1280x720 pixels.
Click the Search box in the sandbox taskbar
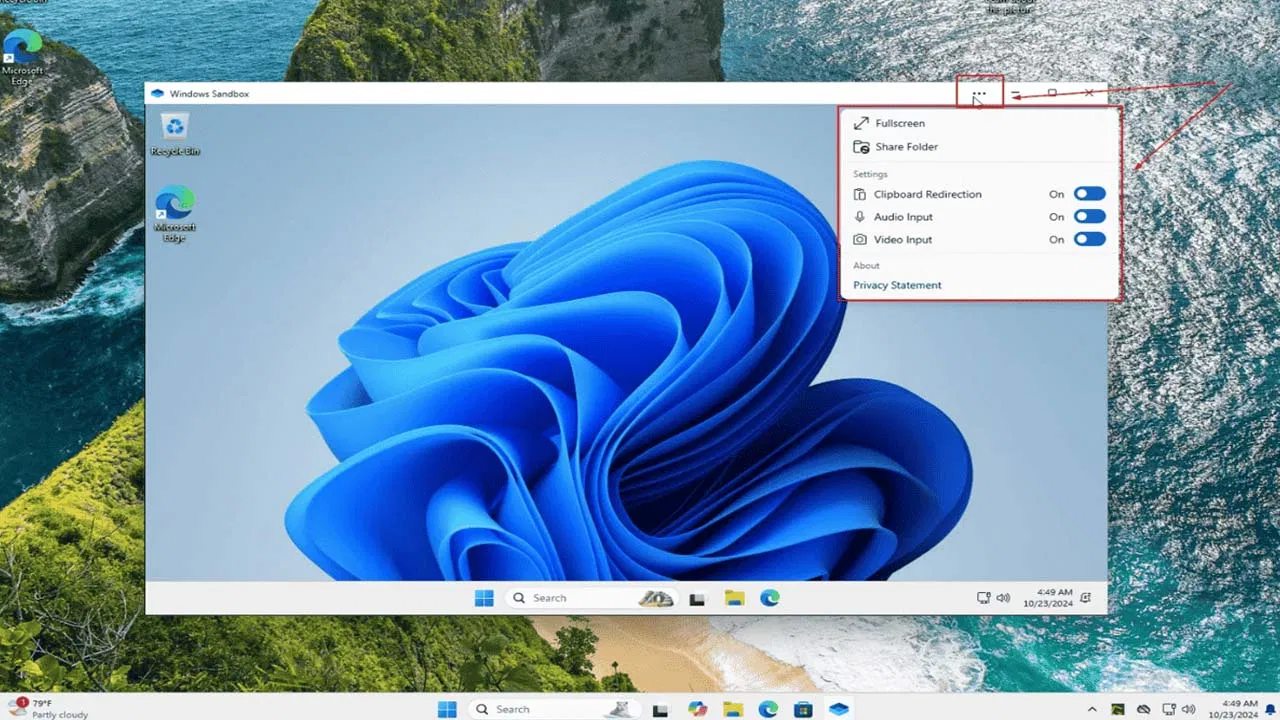[590, 598]
